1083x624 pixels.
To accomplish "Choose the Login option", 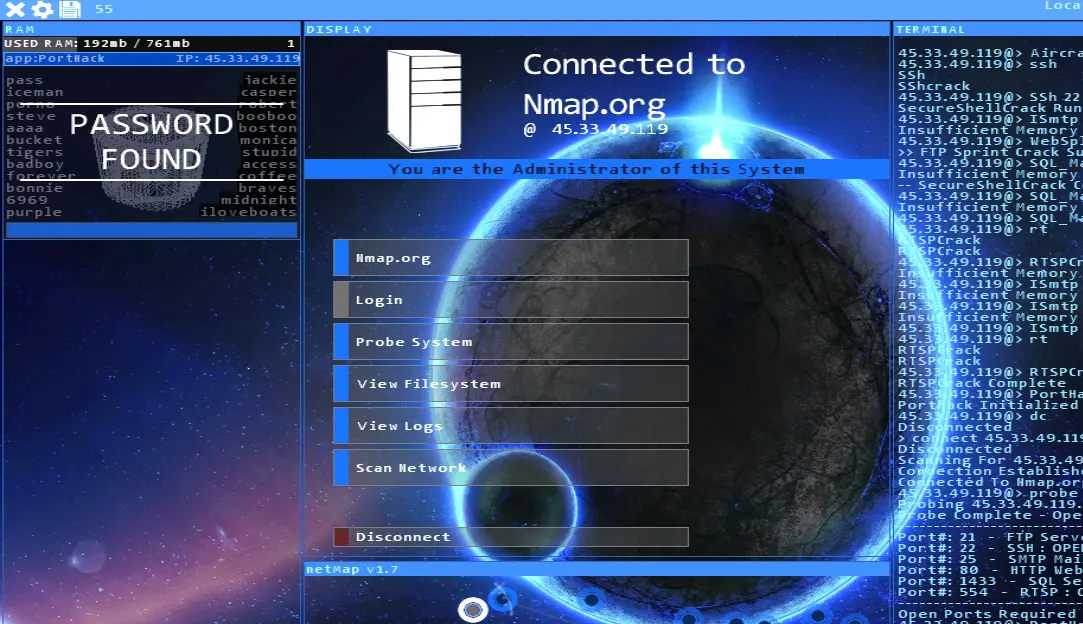I will [511, 300].
